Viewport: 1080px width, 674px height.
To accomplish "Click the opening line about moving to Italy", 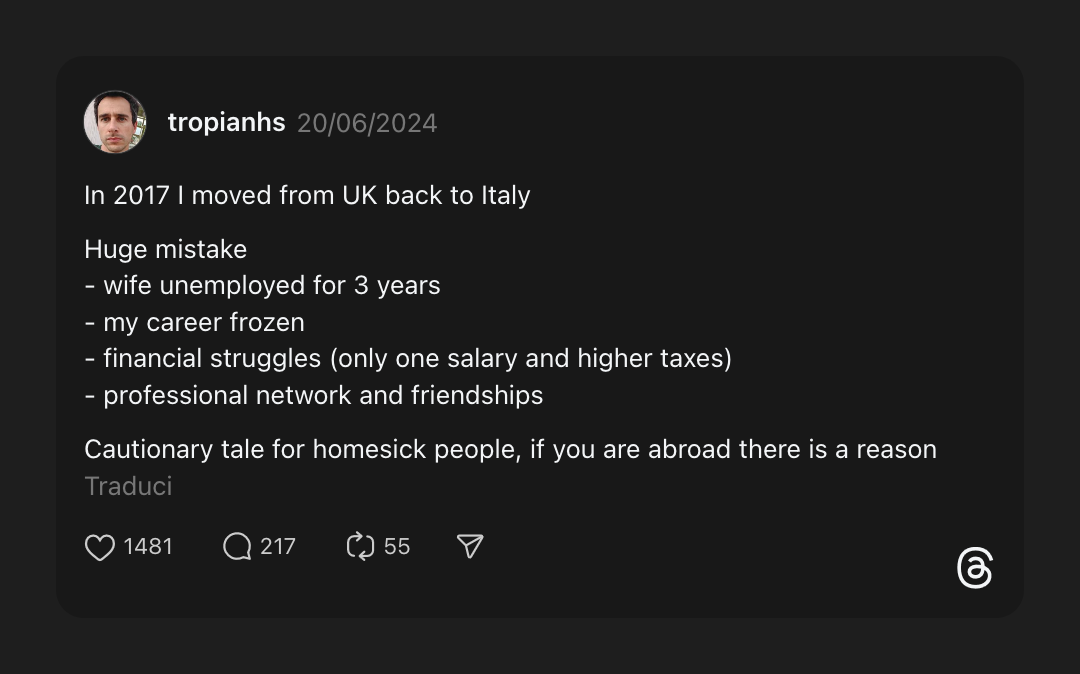I will (307, 195).
